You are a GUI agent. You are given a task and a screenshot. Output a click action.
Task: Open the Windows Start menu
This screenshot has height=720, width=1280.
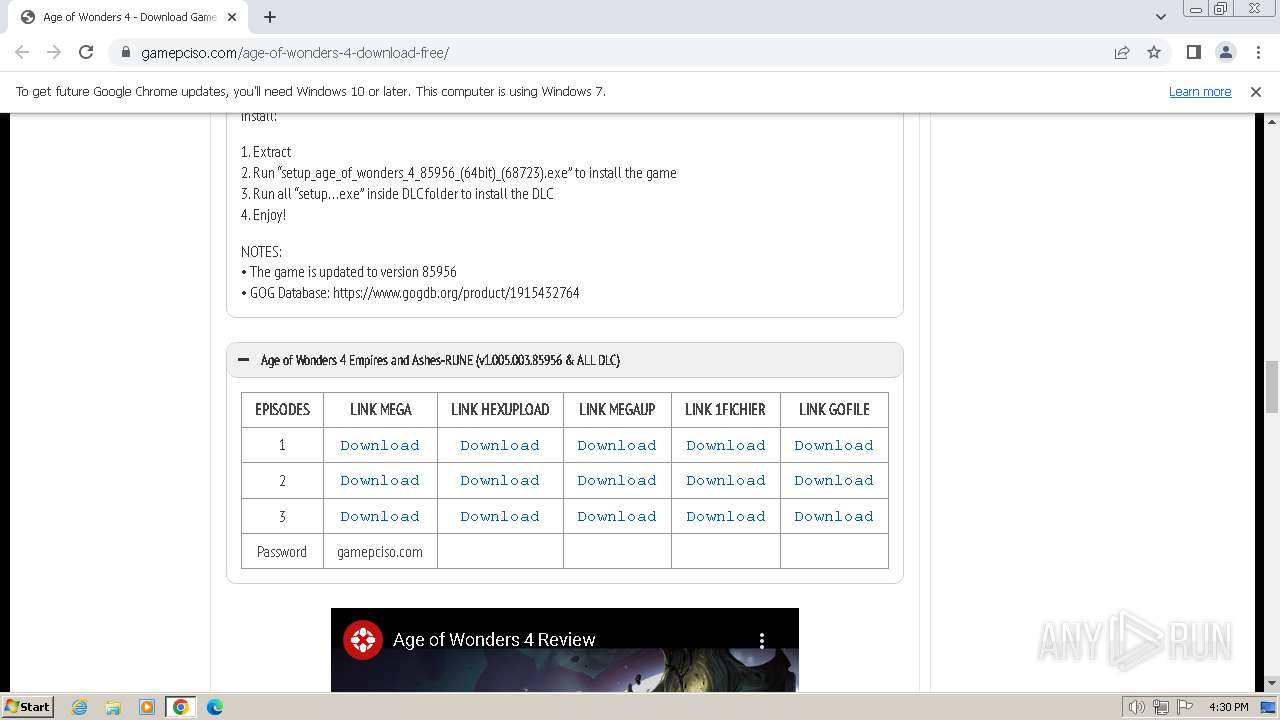coord(28,706)
